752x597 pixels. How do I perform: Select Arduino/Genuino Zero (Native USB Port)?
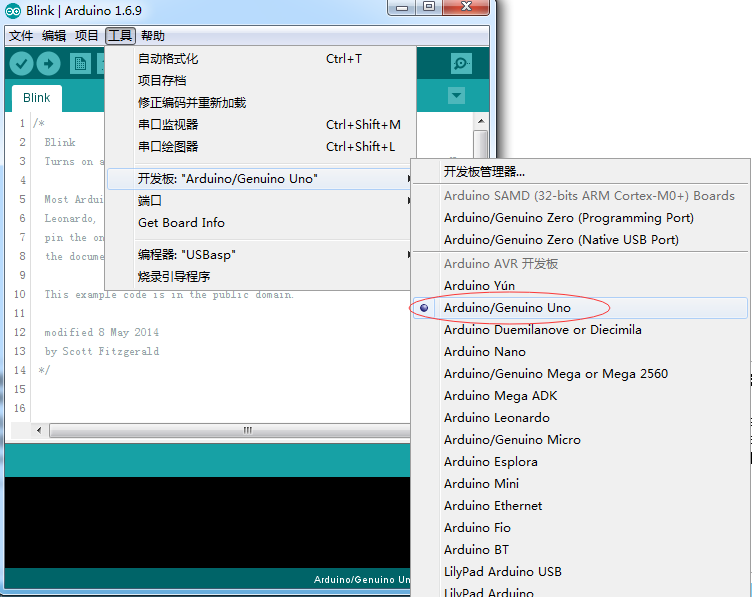click(x=580, y=240)
